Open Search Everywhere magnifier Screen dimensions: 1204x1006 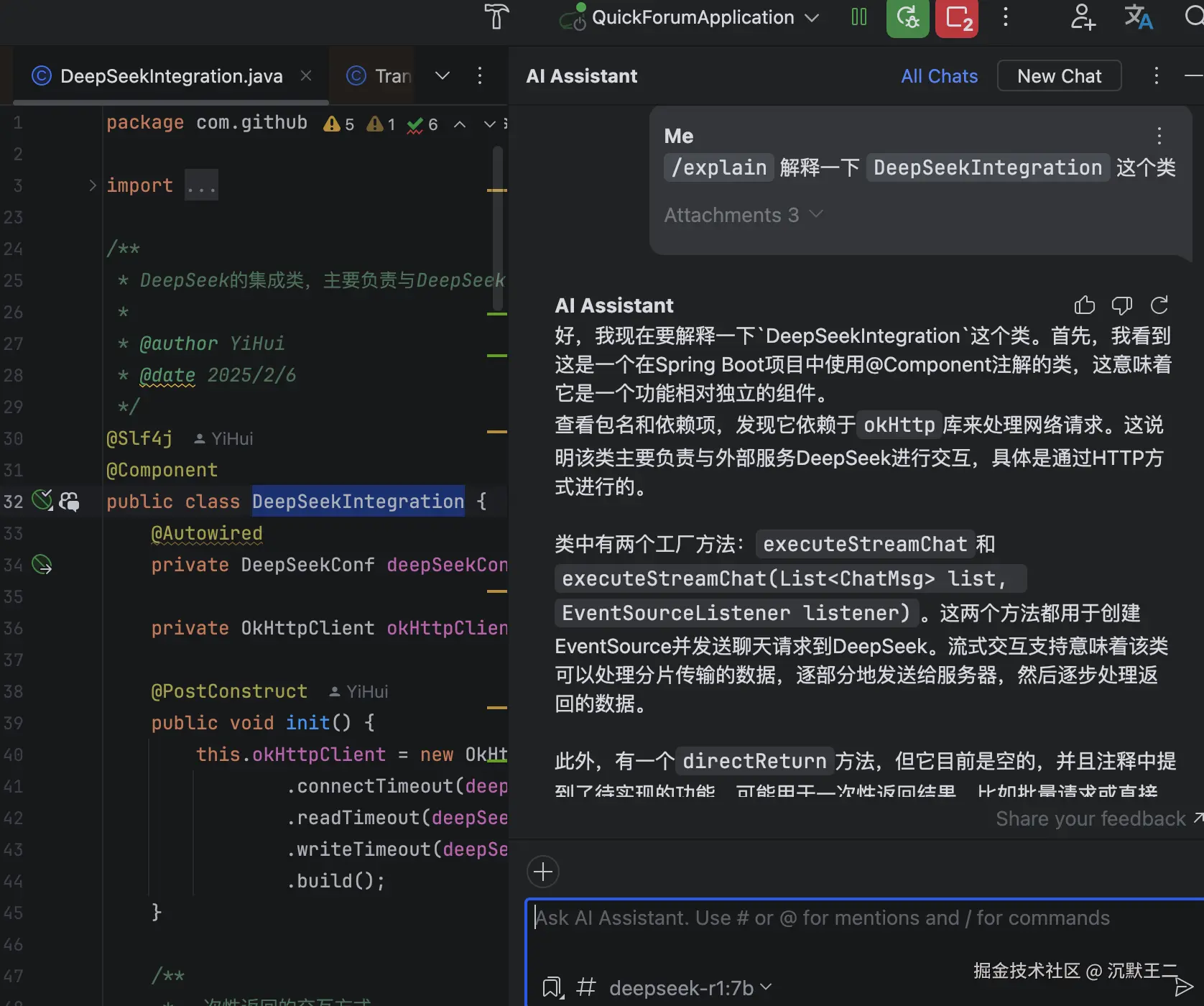1193,16
